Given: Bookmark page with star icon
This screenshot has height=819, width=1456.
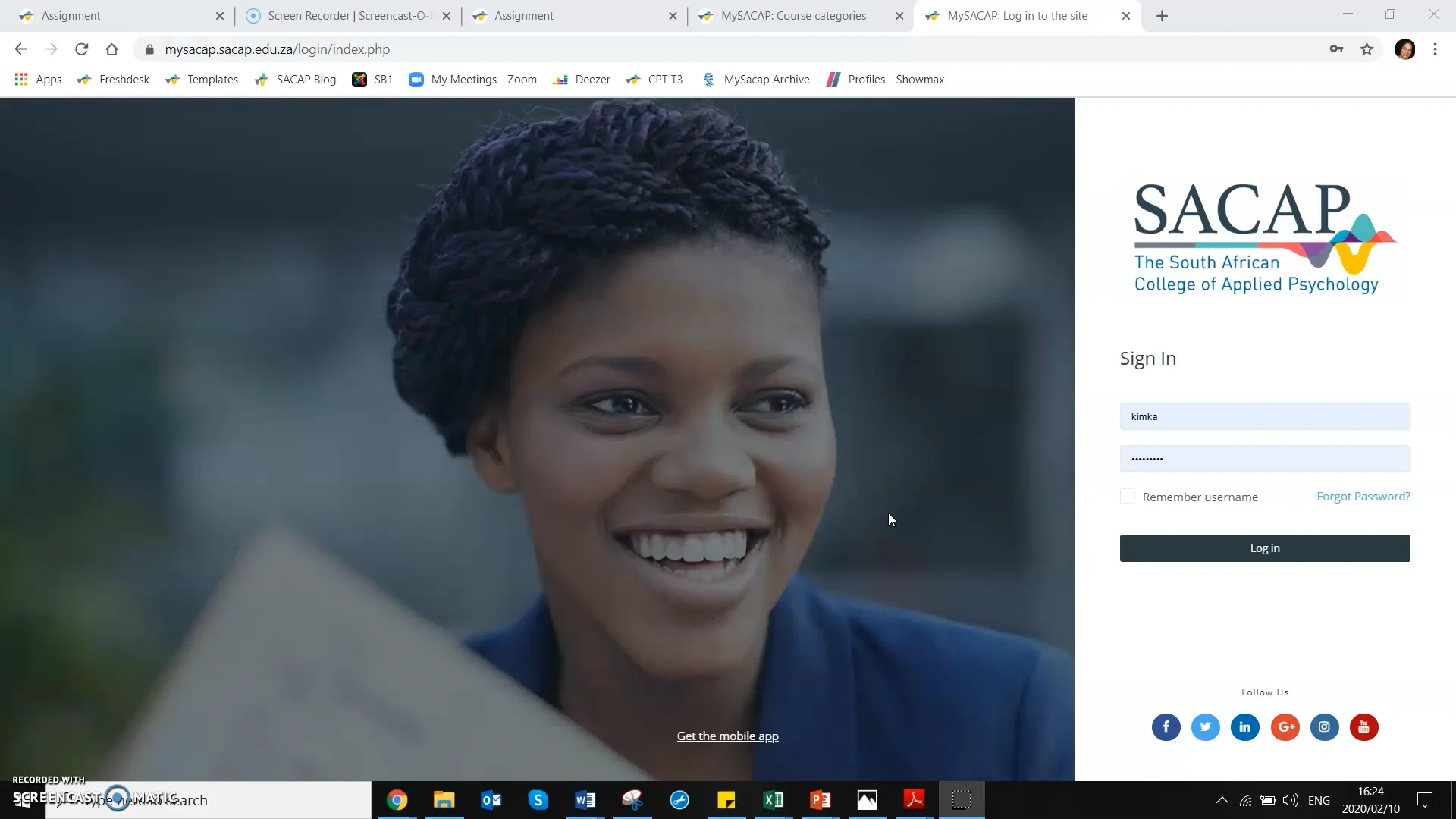Looking at the screenshot, I should [1367, 49].
